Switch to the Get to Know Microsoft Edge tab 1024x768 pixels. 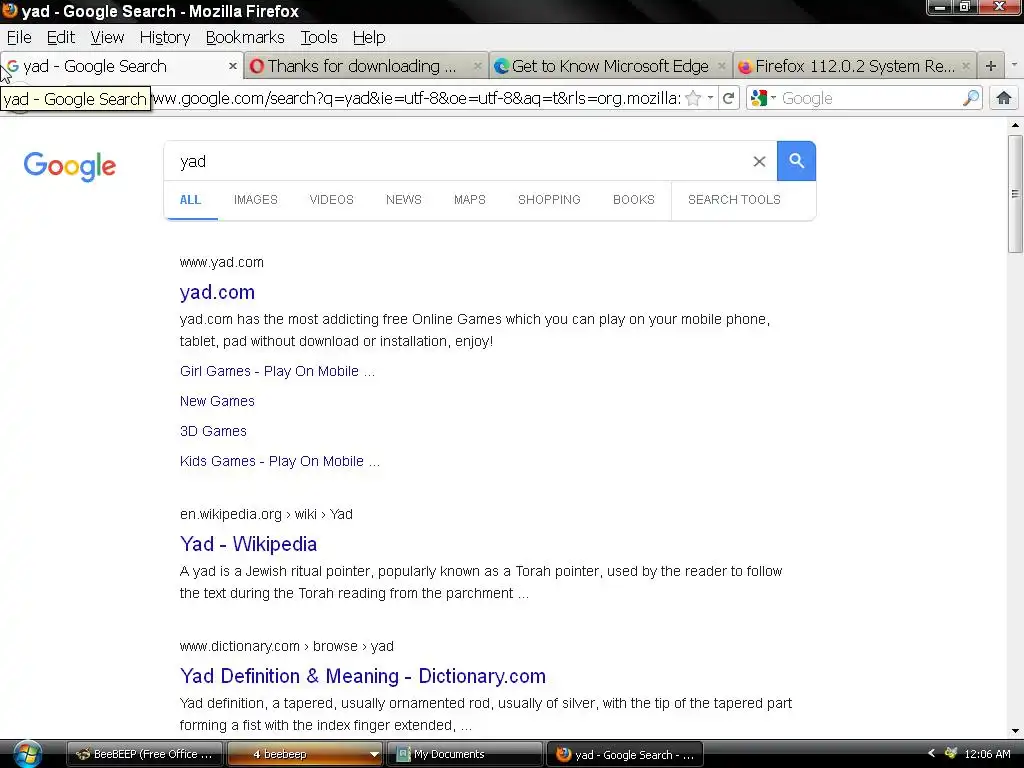coord(610,66)
